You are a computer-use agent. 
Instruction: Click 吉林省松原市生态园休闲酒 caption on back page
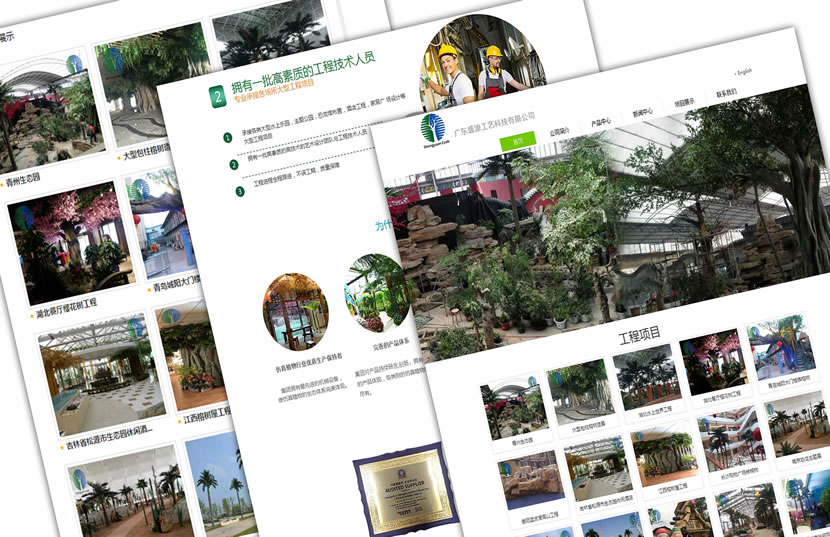(109, 437)
